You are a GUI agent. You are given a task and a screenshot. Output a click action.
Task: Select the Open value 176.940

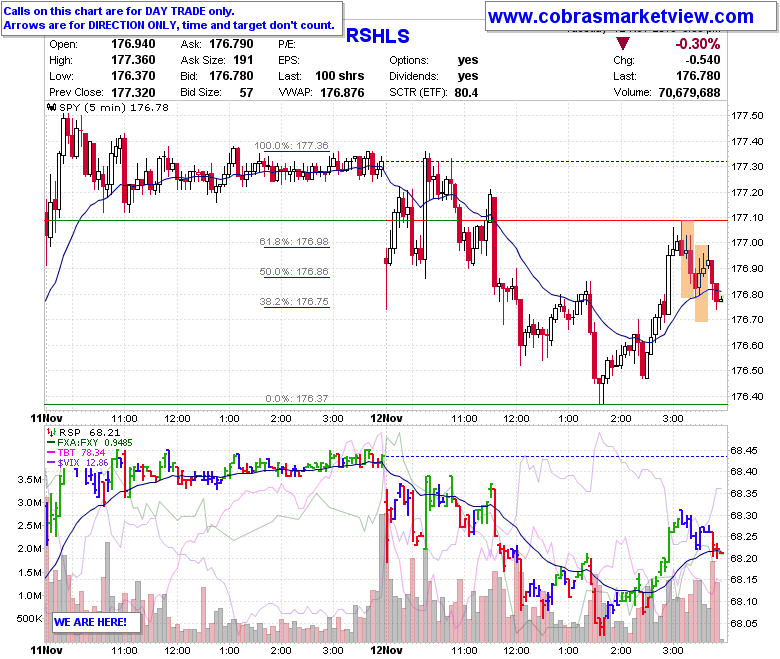(x=133, y=44)
